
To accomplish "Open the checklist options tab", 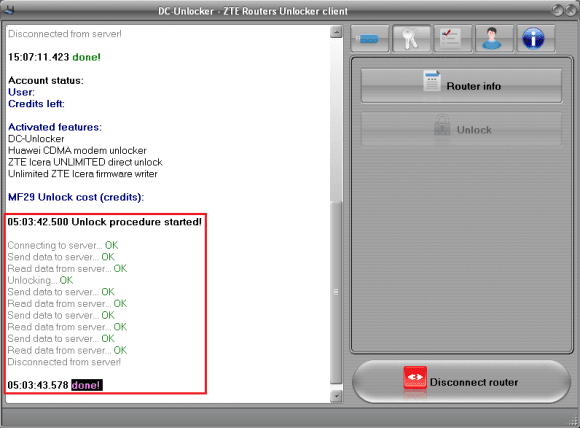I will pyautogui.click(x=452, y=38).
